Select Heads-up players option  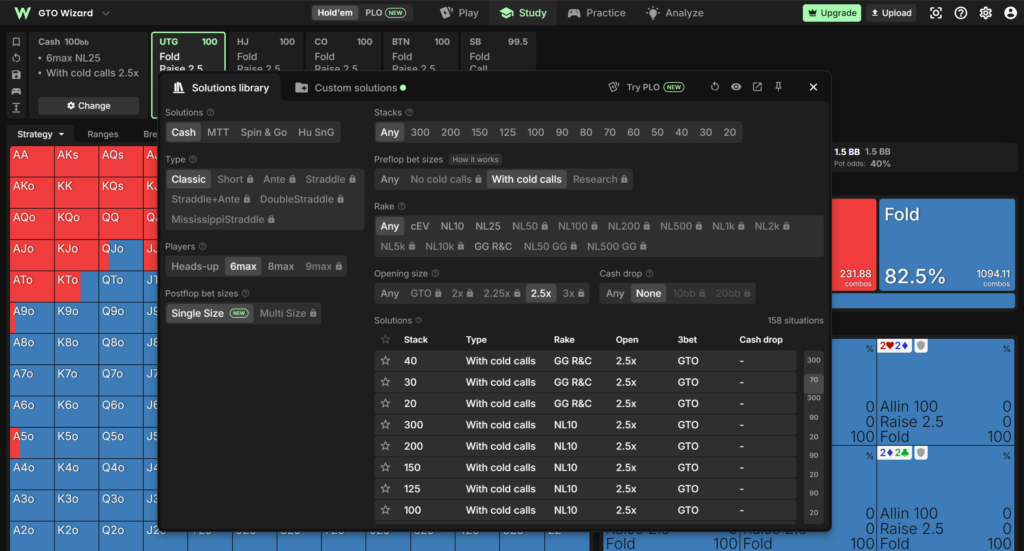195,266
